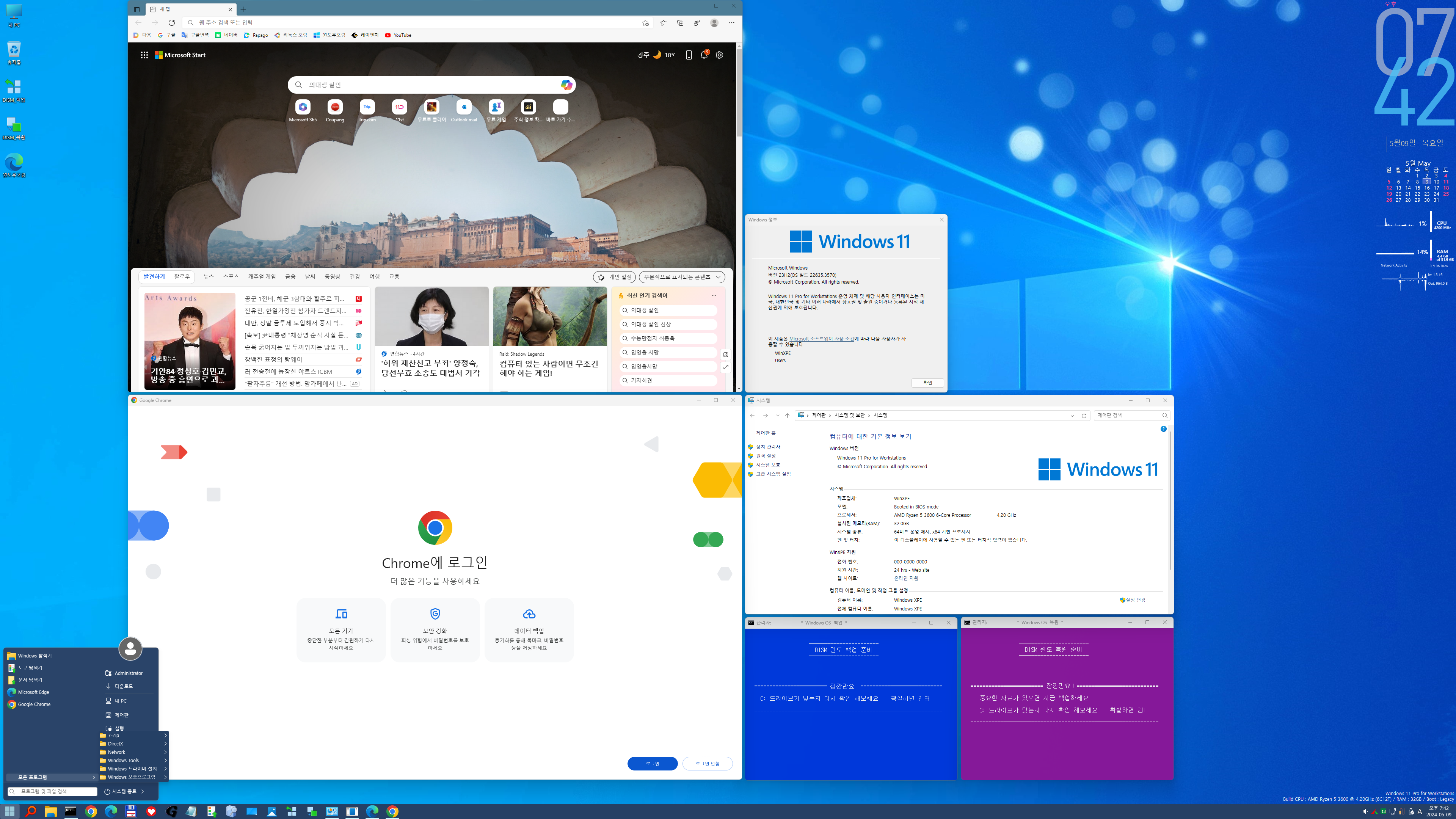Expand the Windows Tools folder submenu

133,760
